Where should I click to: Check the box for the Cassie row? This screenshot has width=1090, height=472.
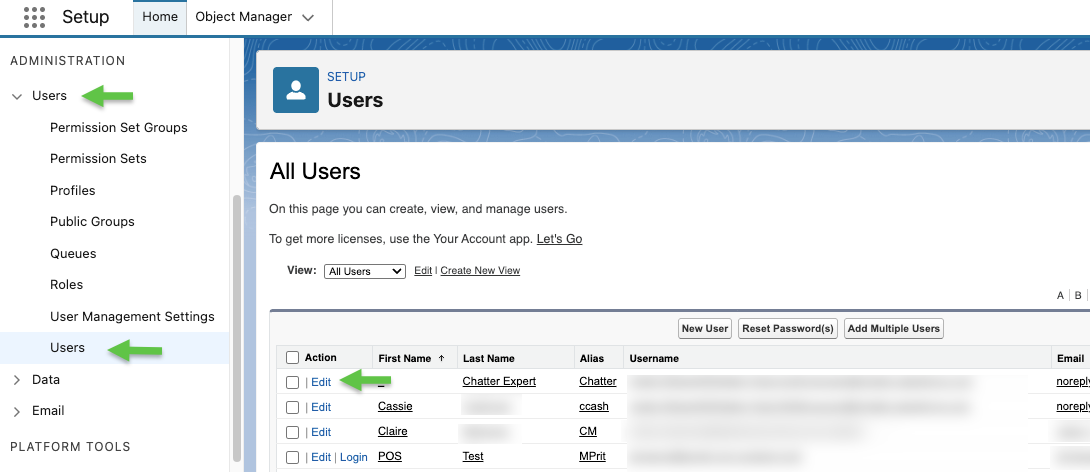click(293, 407)
